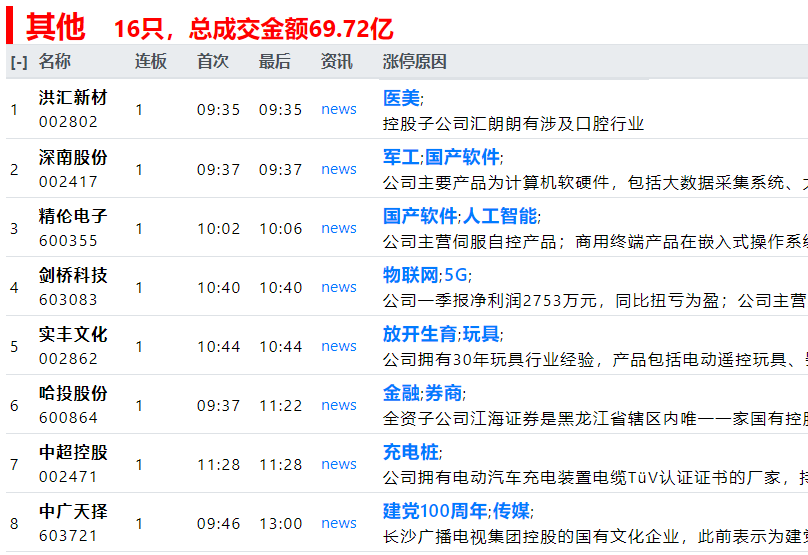Sort by the 首次 column header
This screenshot has width=808, height=555.
[213, 61]
